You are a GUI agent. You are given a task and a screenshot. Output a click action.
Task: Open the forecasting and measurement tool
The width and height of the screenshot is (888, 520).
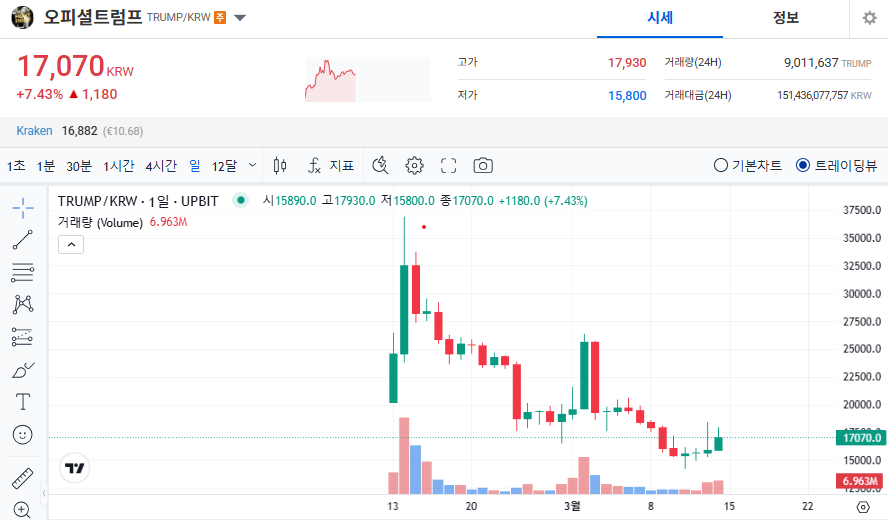23,337
